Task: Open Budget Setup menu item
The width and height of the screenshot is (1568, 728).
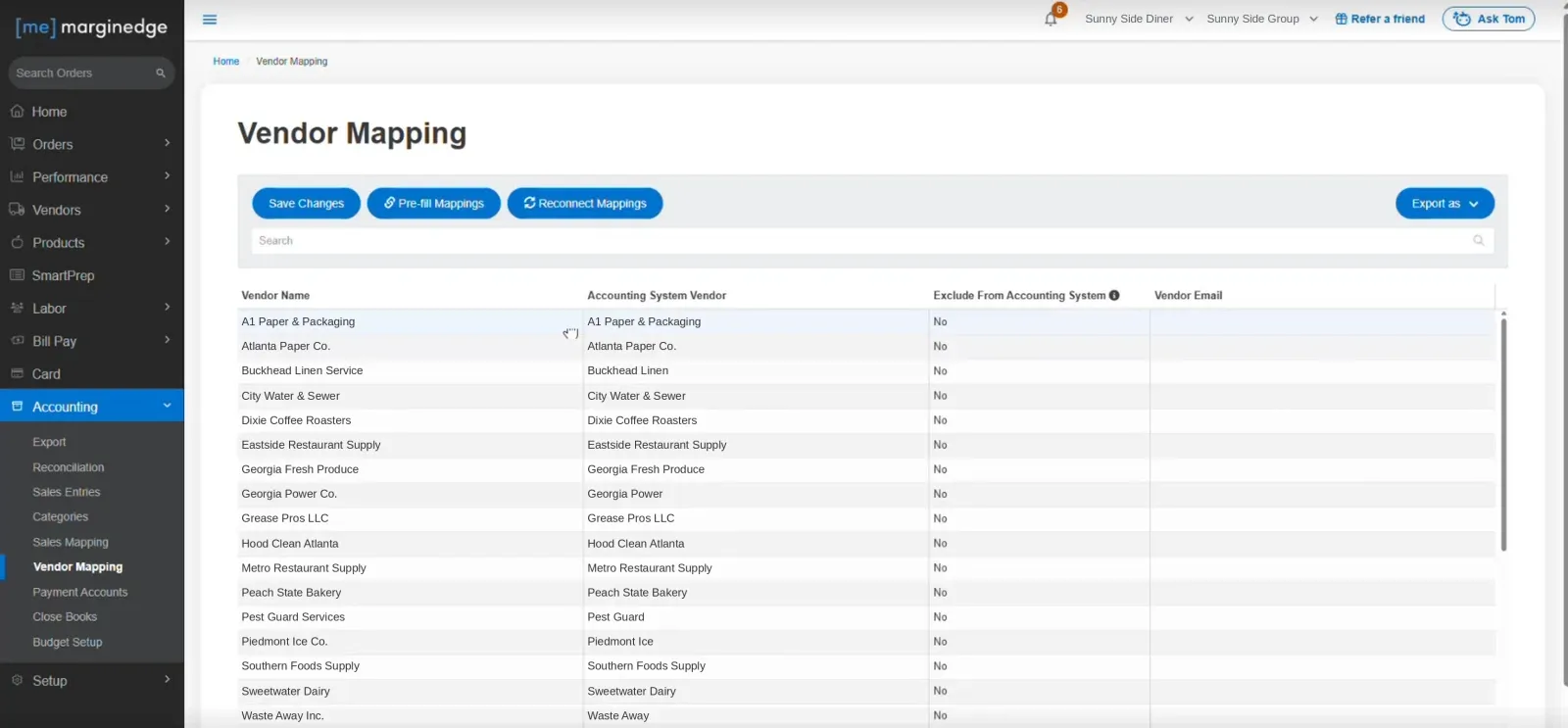Action: [x=68, y=643]
